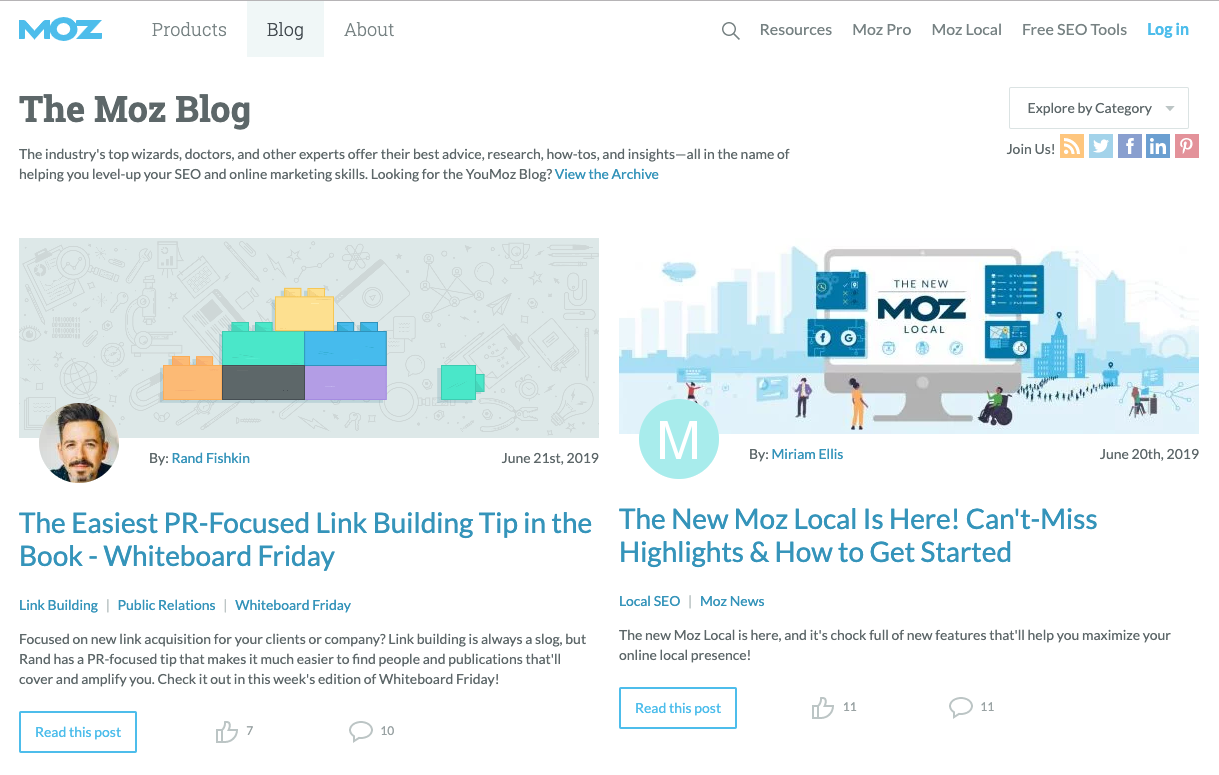Like the Whiteboard Friday post via thumbs-up
The height and width of the screenshot is (775, 1219).
(x=228, y=731)
